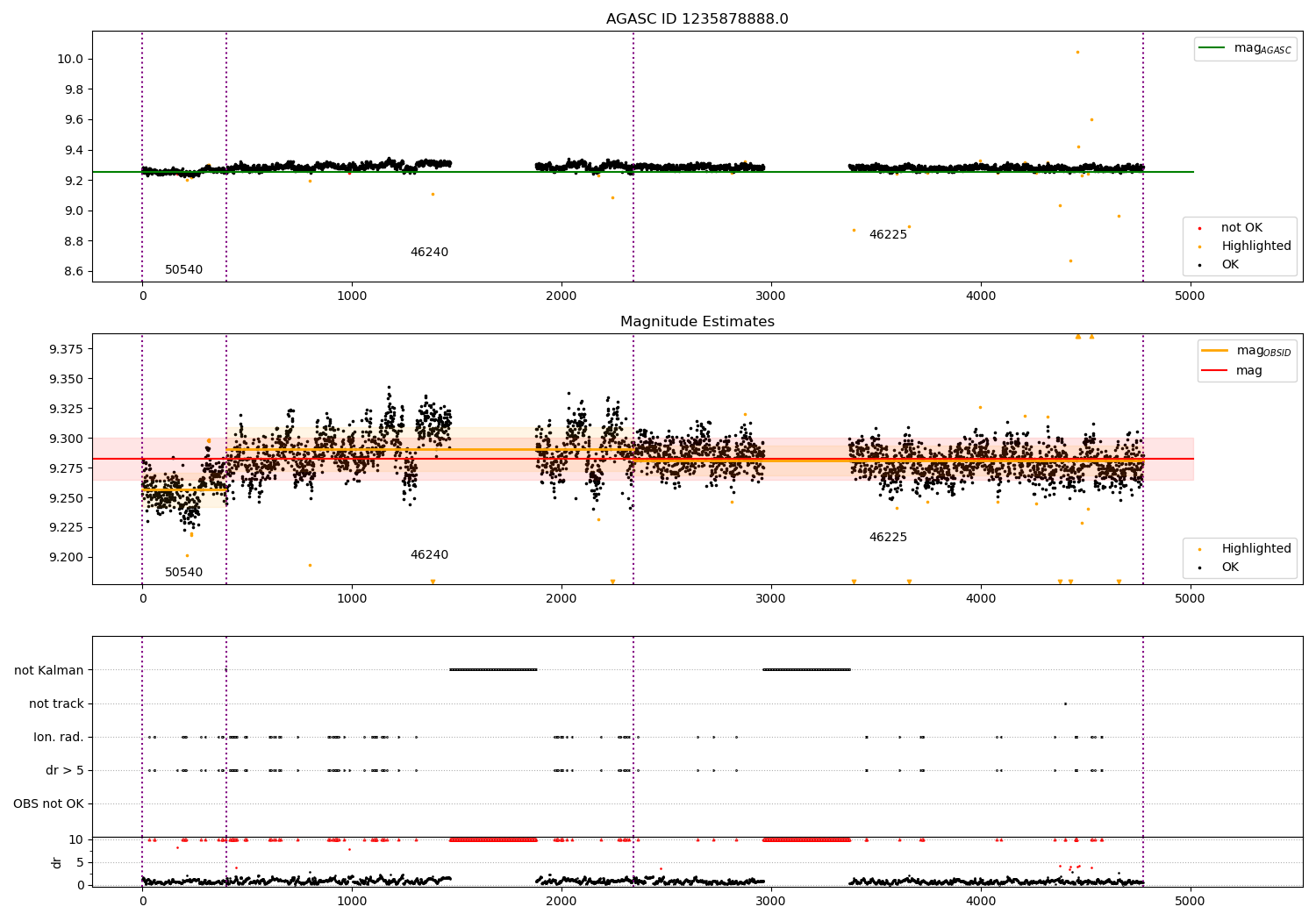Click the 'OBS not OK' row label
This screenshot has width=1316, height=921.
point(48,803)
